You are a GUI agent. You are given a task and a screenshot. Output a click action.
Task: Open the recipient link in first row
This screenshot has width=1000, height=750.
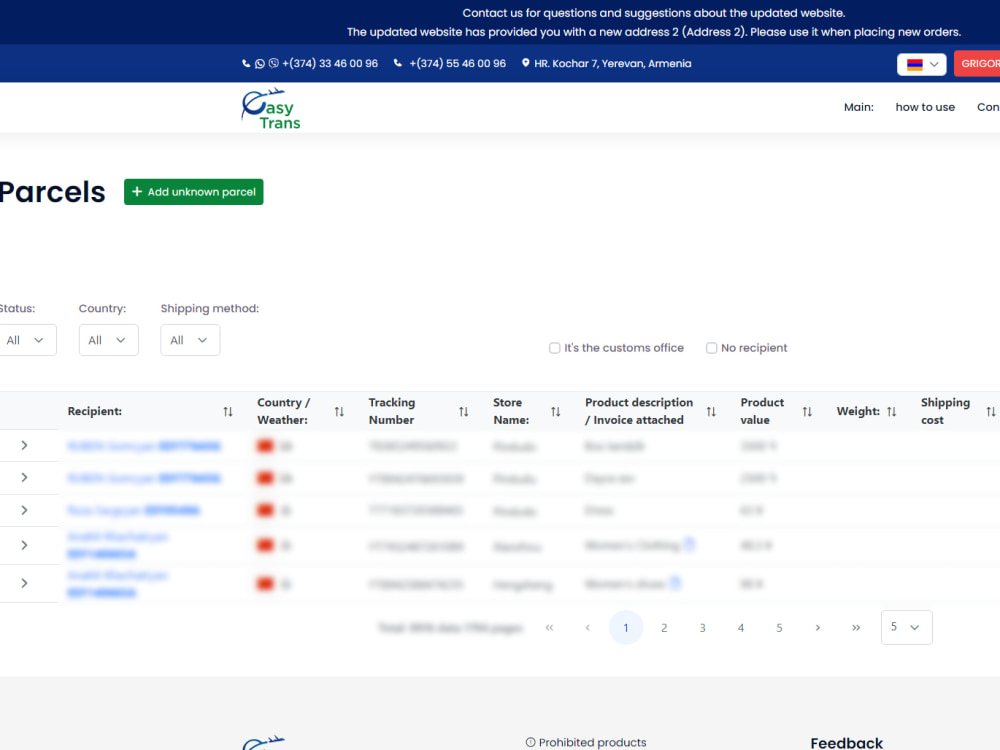pos(144,446)
